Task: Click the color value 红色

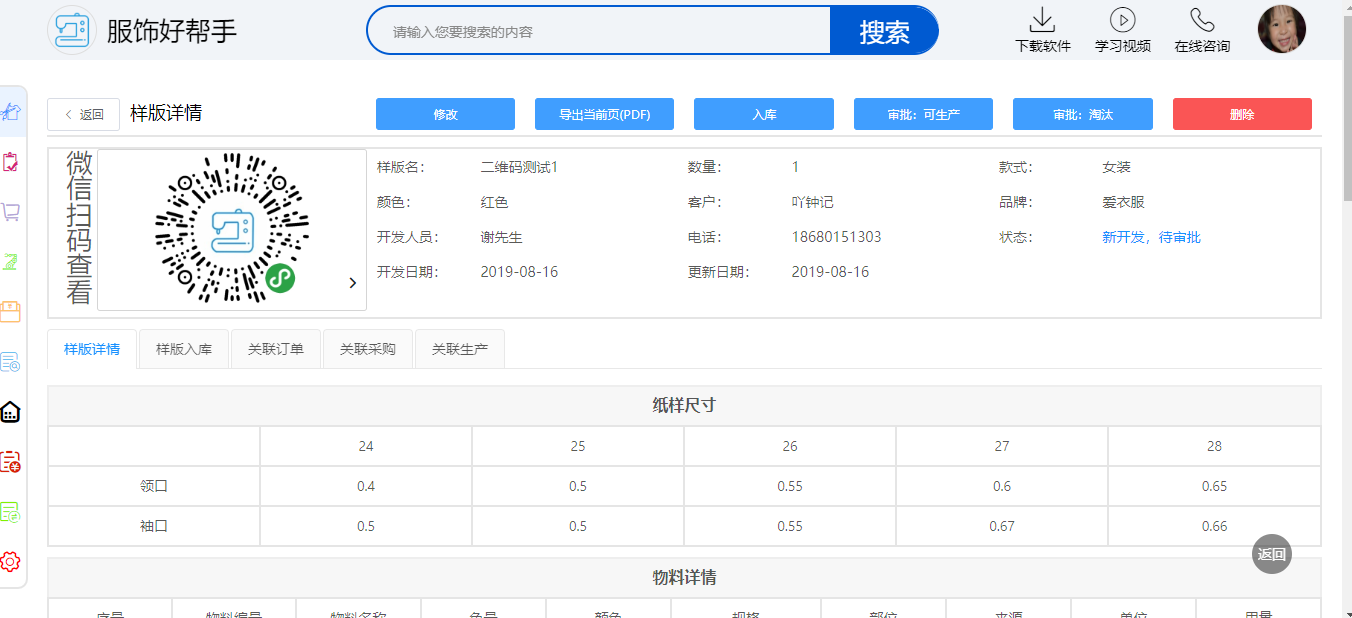Action: point(495,202)
